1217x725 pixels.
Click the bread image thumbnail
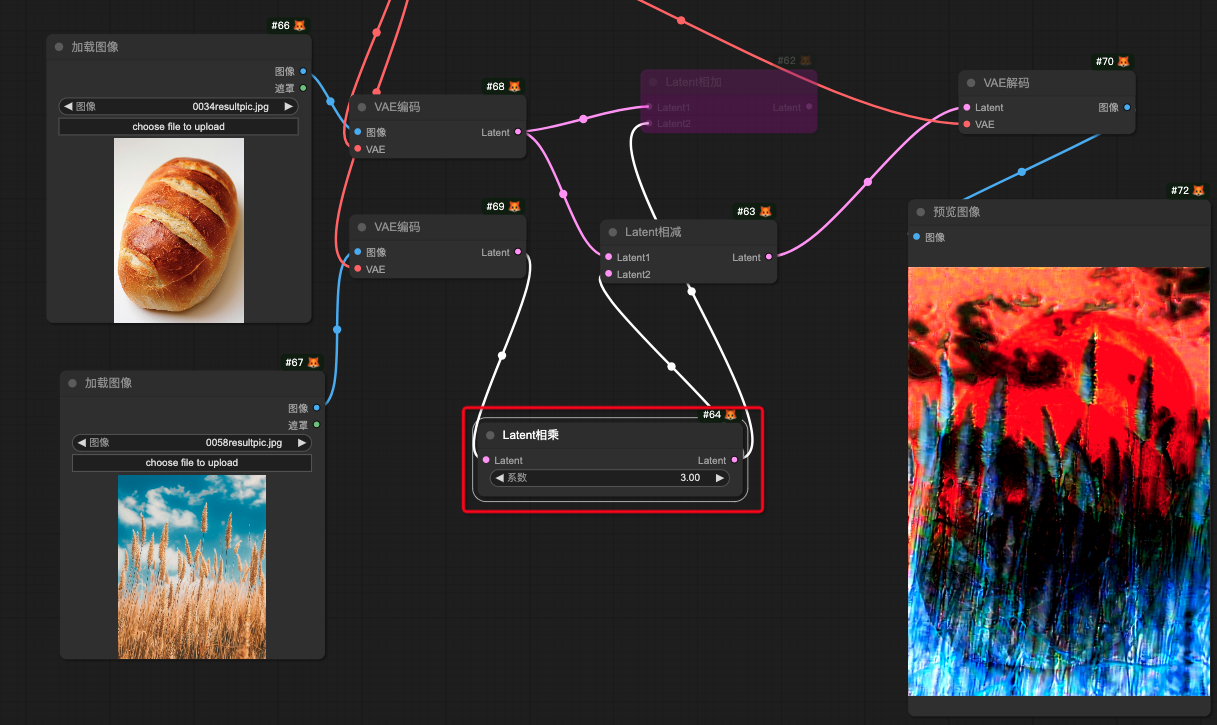click(179, 230)
